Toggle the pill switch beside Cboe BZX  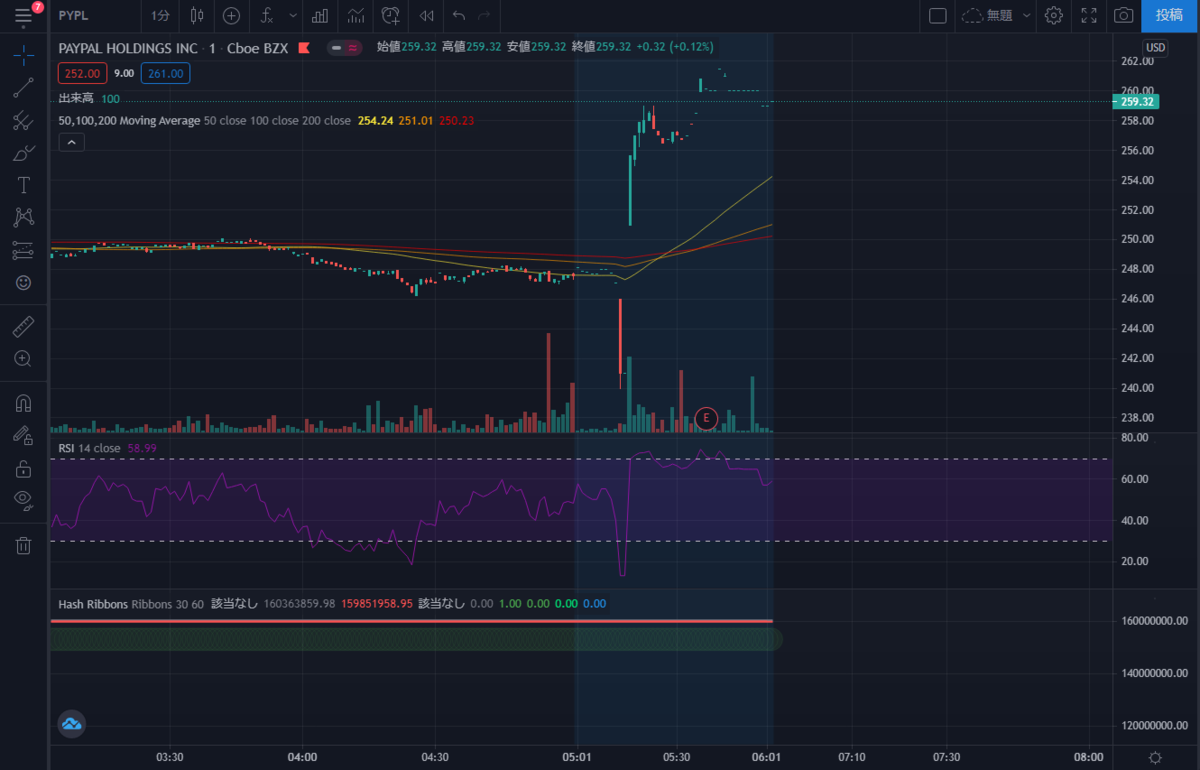(x=346, y=47)
